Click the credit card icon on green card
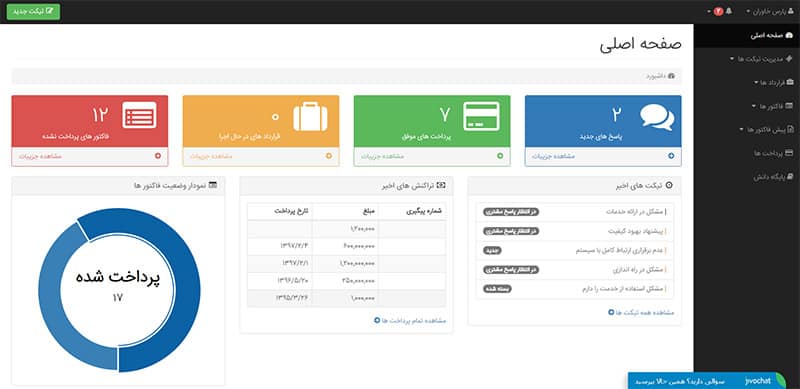This screenshot has height=389, width=800. (481, 116)
